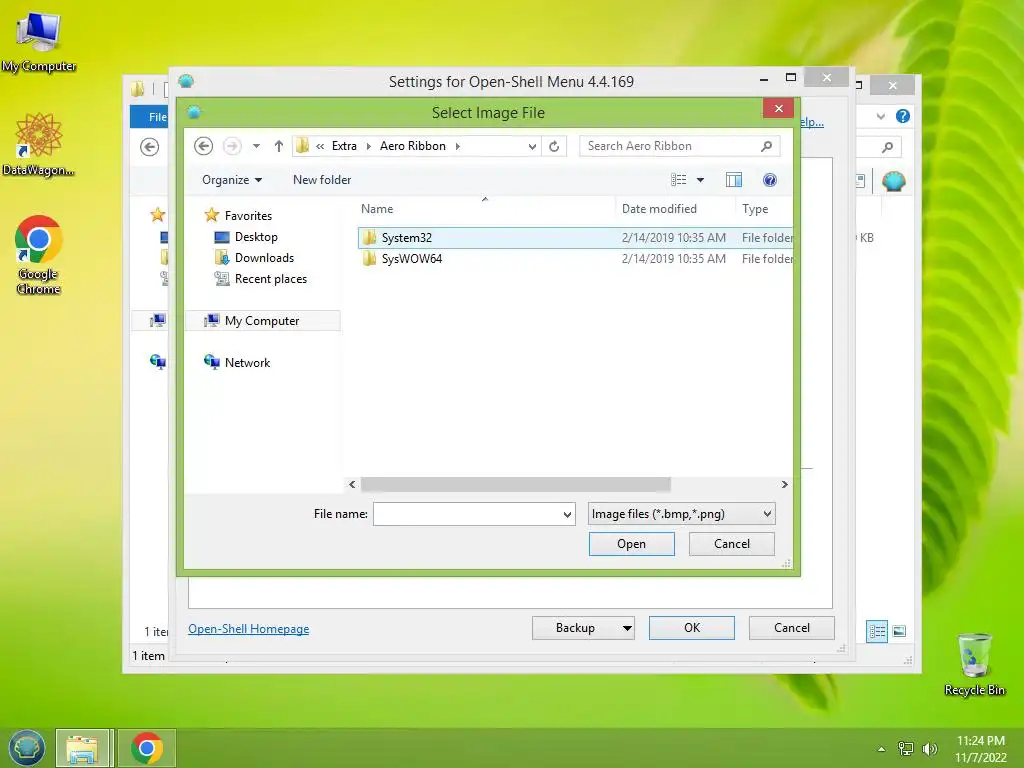
Task: Click the Forward arrow in Select Image File dialog
Action: [x=232, y=146]
